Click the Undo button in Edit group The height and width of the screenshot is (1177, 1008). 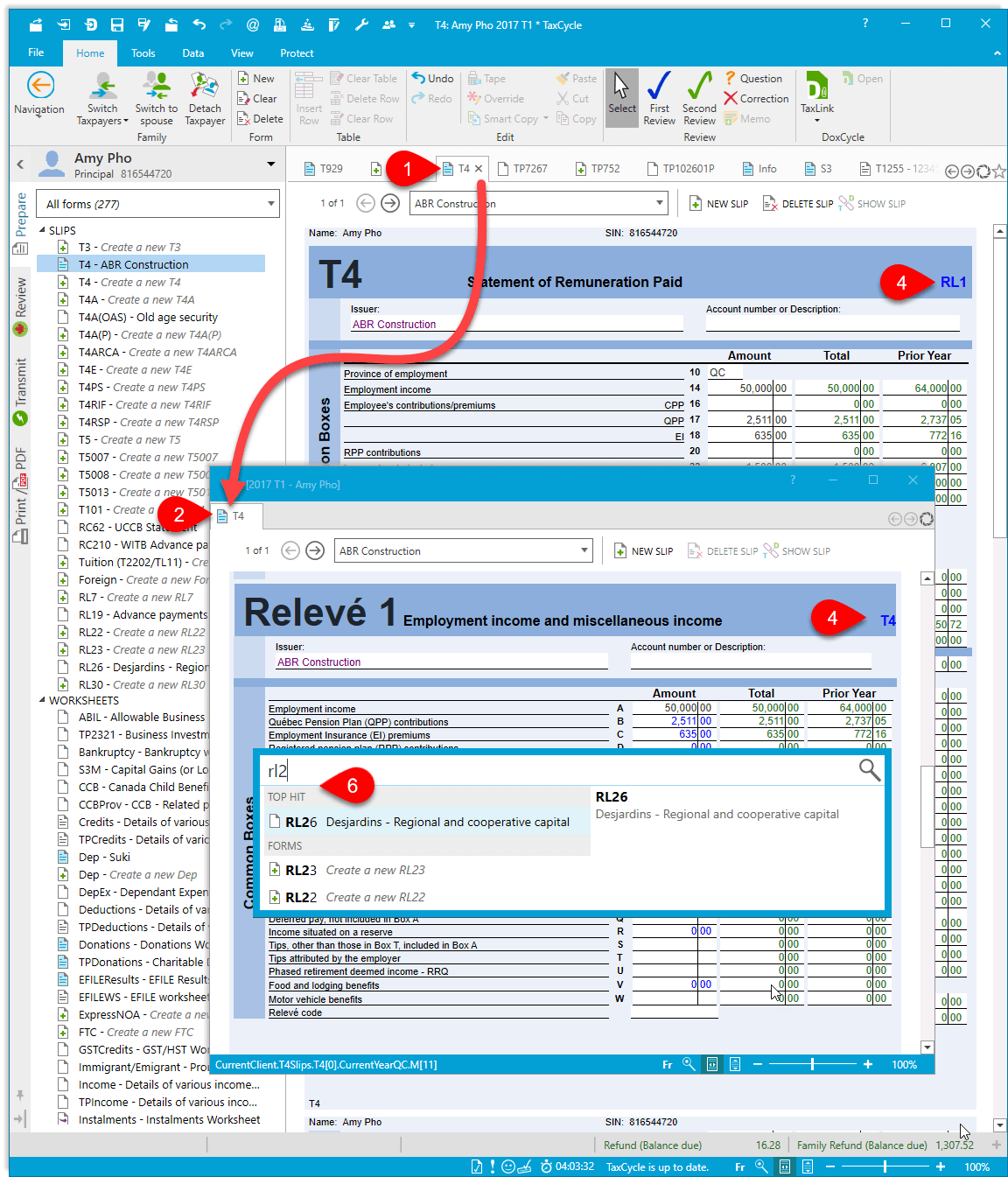point(433,79)
